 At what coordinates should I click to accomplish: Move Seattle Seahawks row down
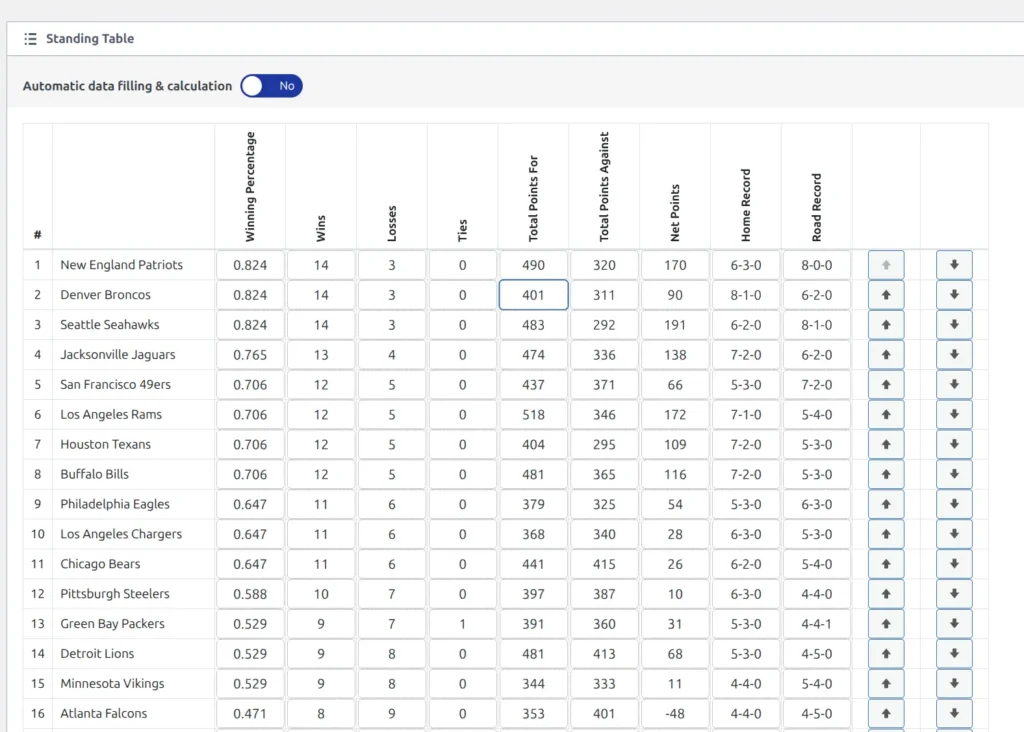pos(953,325)
